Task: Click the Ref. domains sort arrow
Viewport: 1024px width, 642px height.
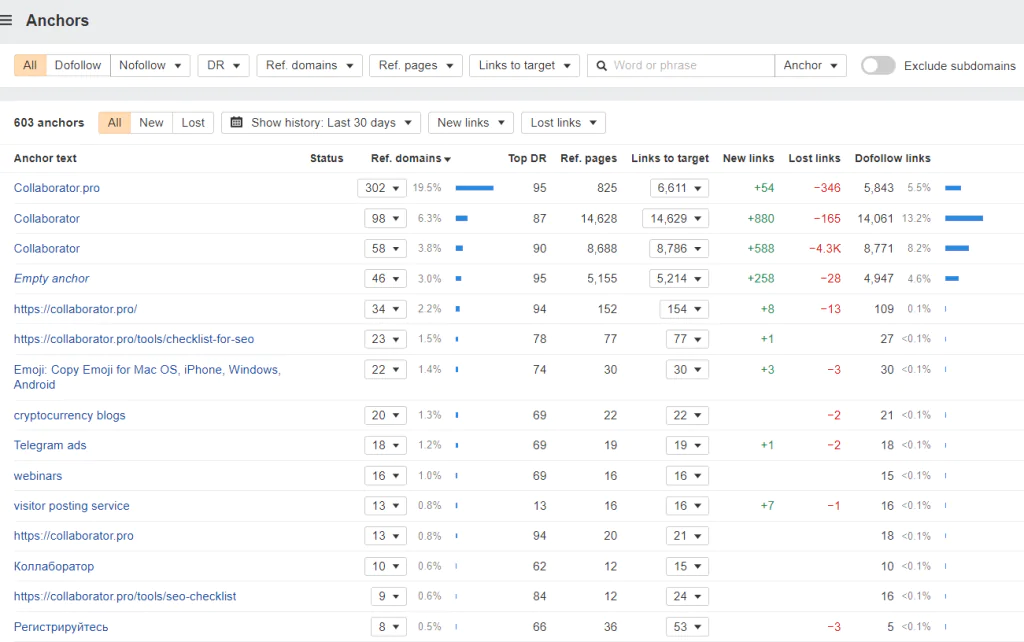Action: pos(447,159)
